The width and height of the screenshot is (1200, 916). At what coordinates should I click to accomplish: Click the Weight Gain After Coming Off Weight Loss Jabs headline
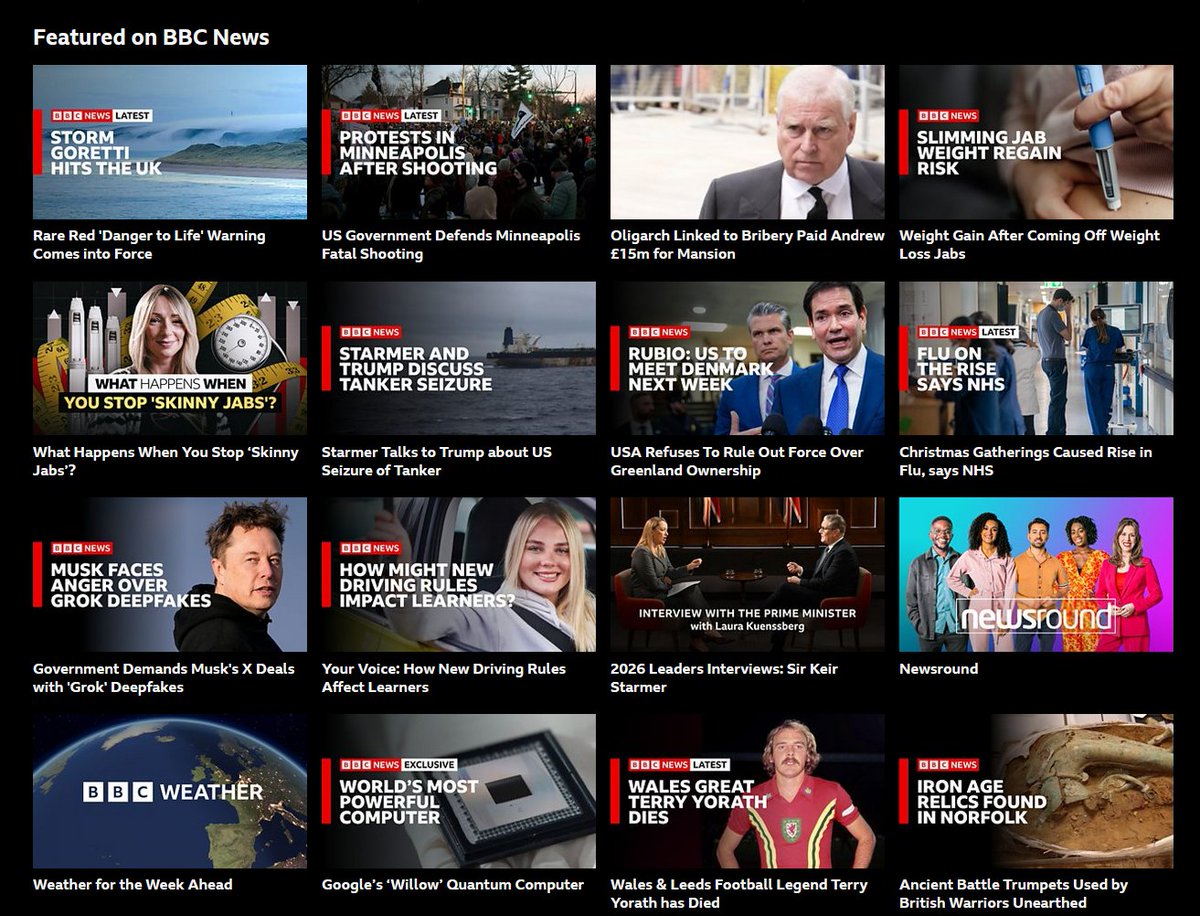coord(1029,245)
